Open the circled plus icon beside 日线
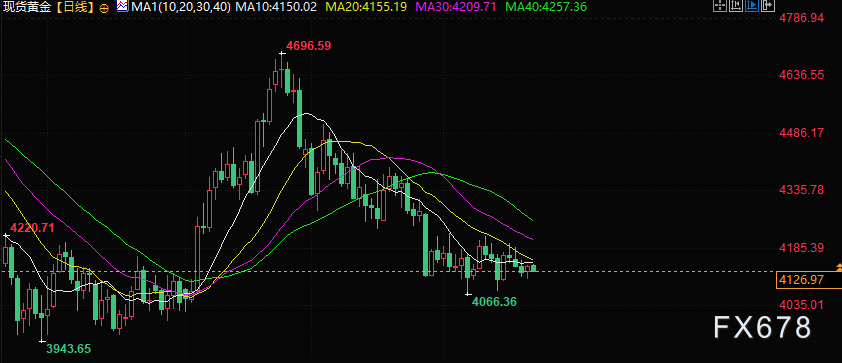The image size is (842, 363). 104,8
